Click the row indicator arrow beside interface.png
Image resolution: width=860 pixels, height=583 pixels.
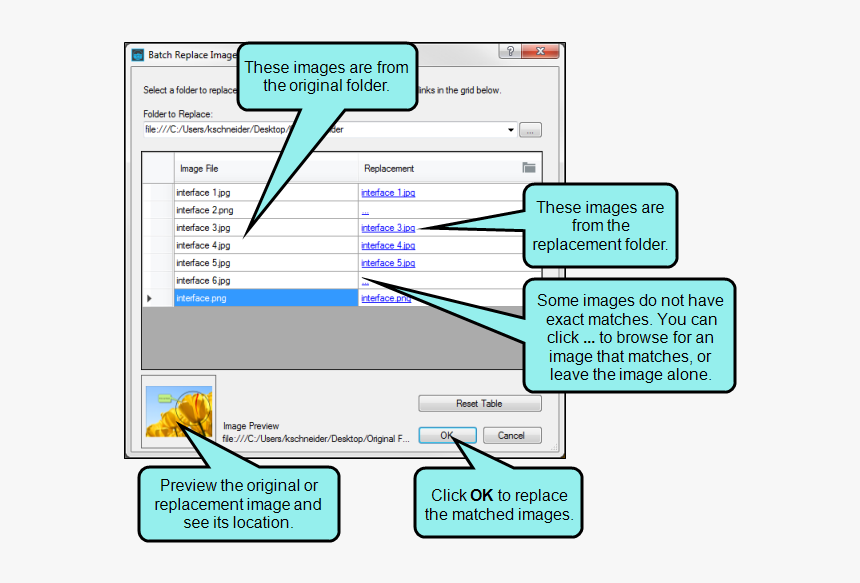coord(149,298)
